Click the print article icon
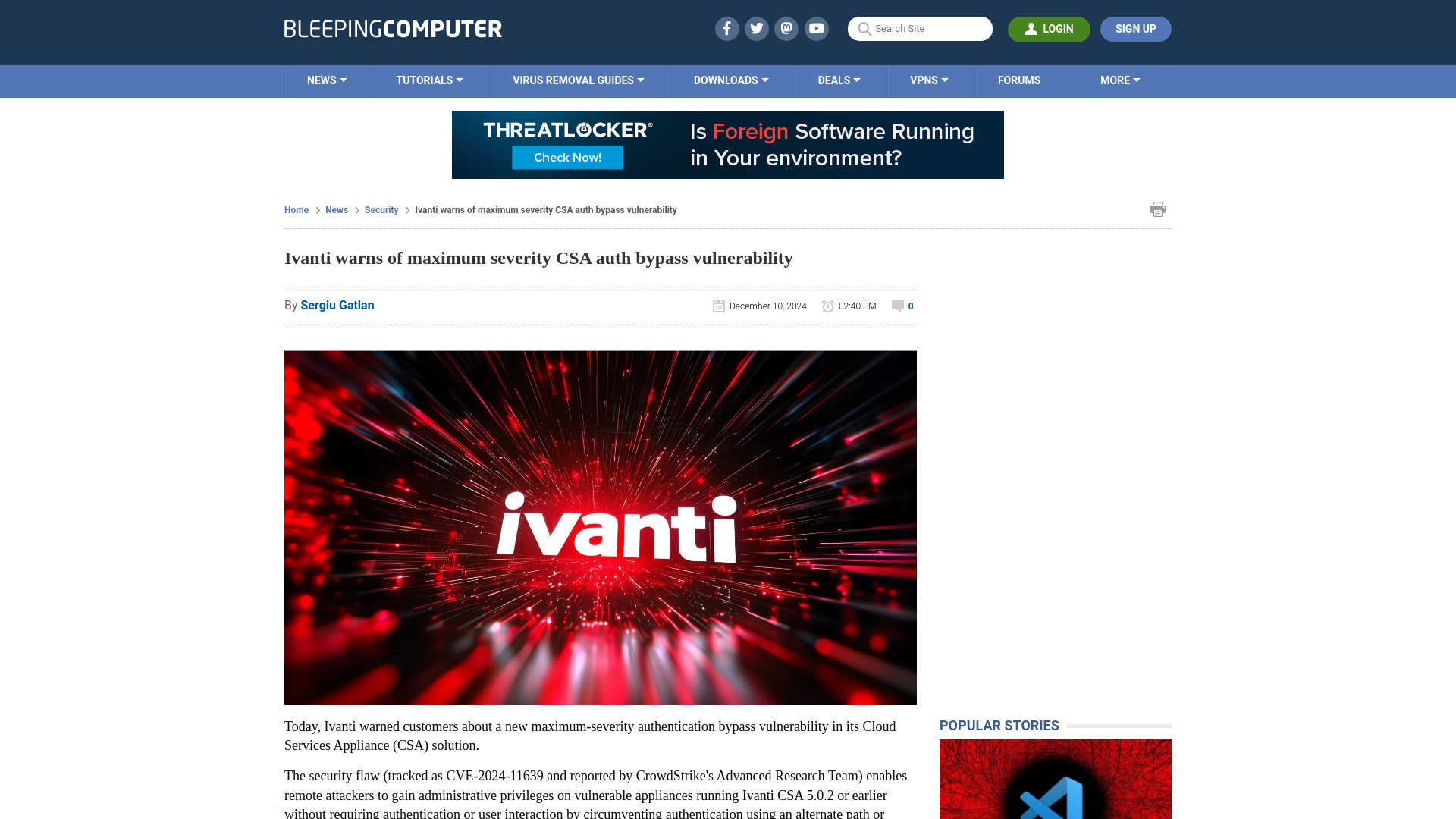Screen dimensions: 1456x819 [x=1157, y=209]
